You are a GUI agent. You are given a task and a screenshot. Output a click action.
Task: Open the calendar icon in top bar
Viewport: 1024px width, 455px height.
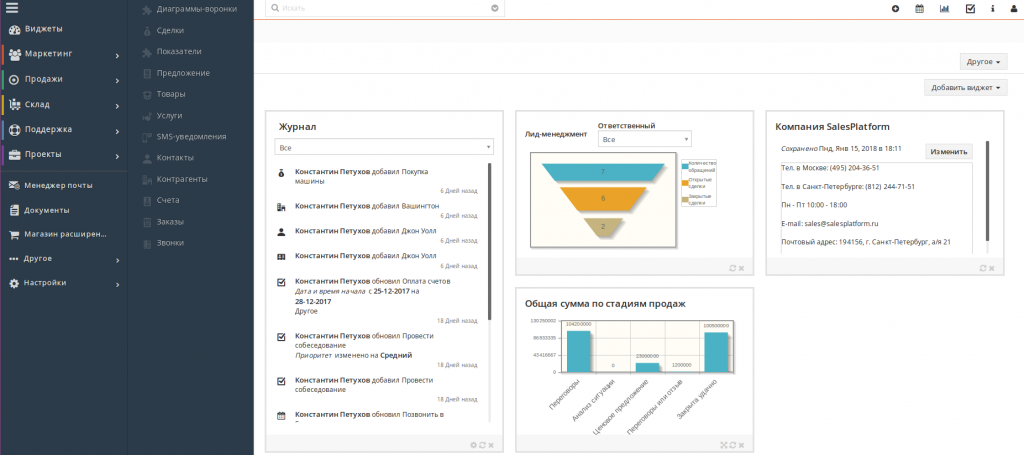pyautogui.click(x=920, y=9)
